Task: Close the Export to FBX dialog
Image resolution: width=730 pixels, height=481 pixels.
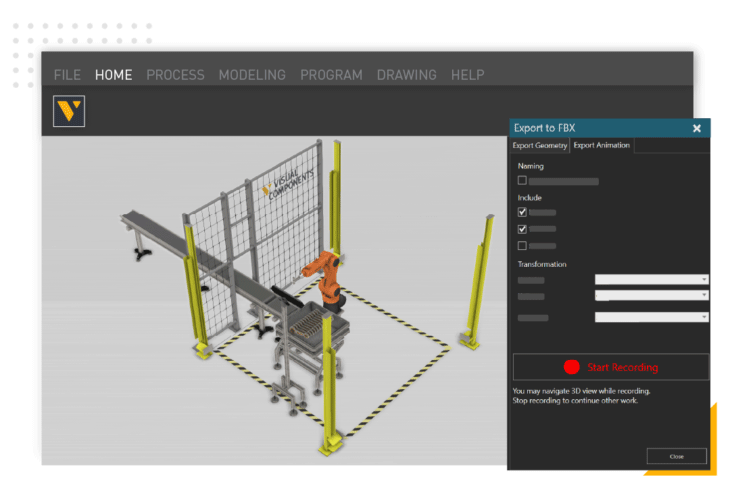Action: click(697, 128)
